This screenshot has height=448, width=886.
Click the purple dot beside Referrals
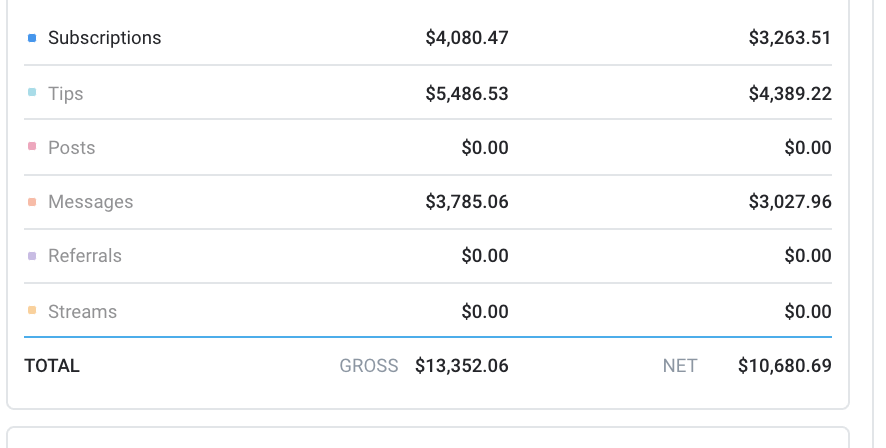[x=32, y=256]
